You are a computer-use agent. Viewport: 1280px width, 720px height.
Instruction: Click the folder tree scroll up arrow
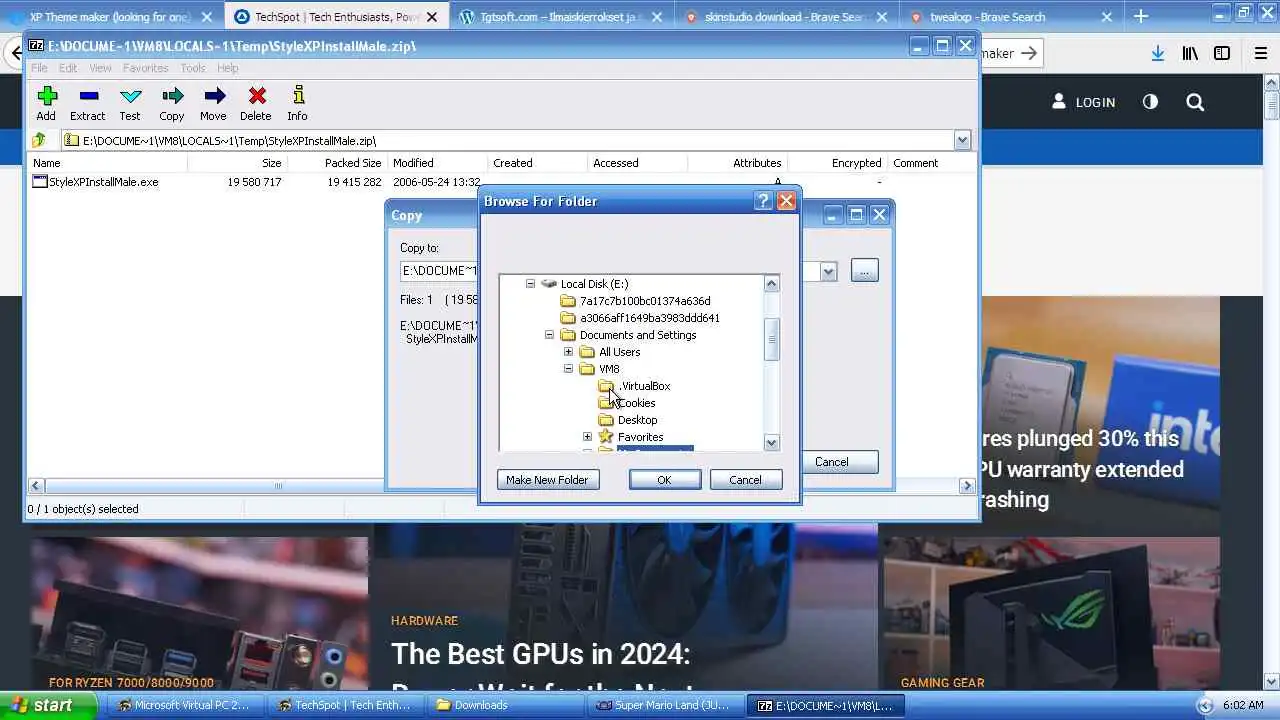coord(771,284)
